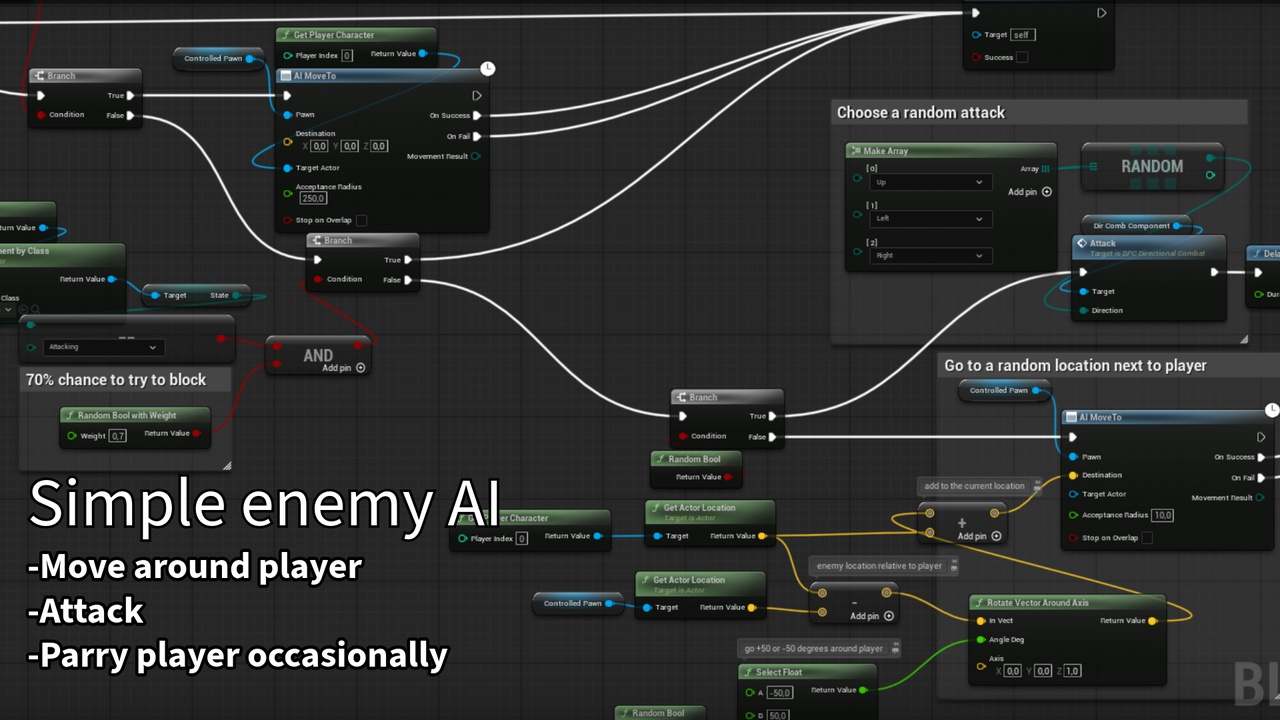
Task: Click False pin on Branch above Random Bool
Action: [773, 437]
